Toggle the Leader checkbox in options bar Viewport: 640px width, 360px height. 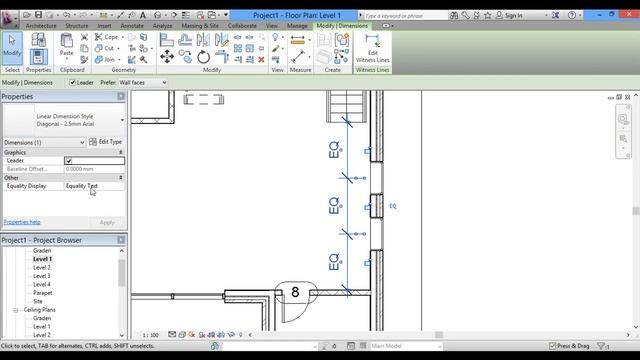click(73, 83)
